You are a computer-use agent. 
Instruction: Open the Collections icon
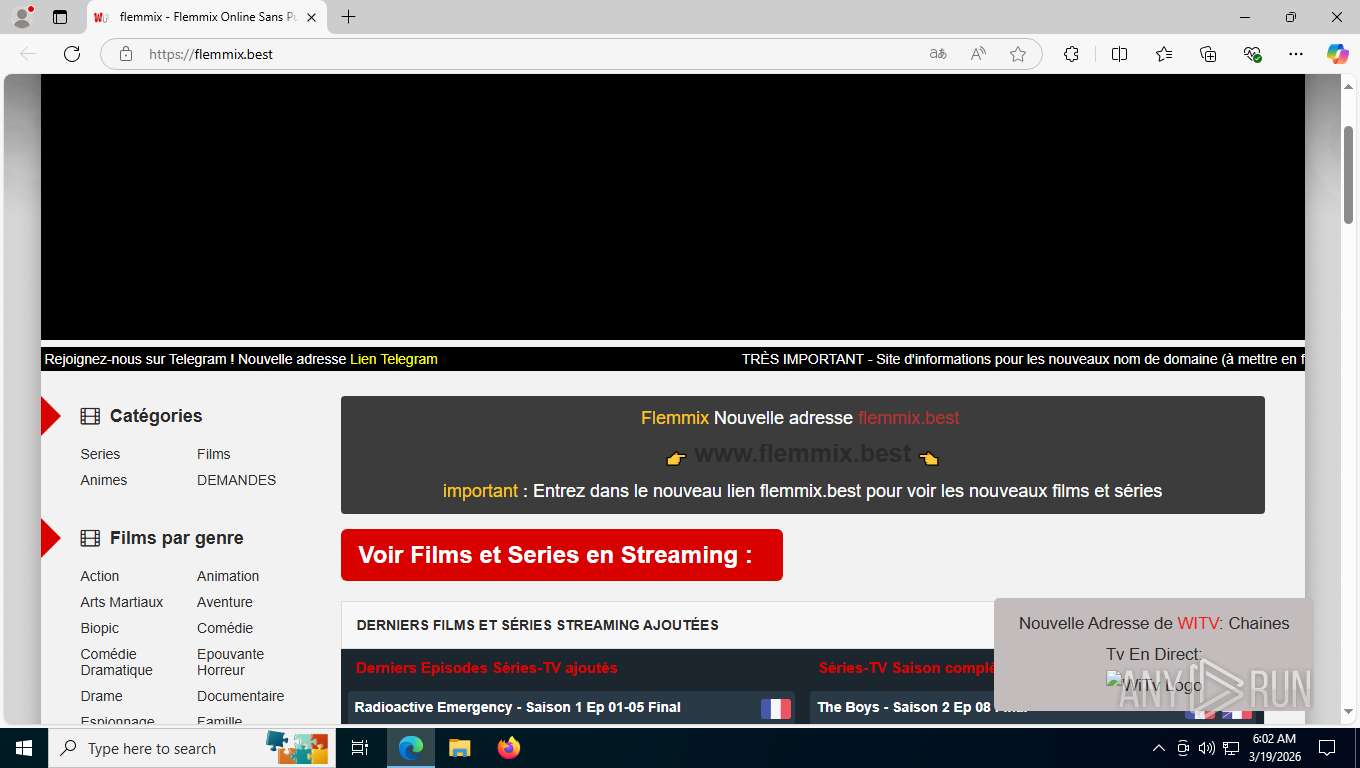click(x=1208, y=54)
